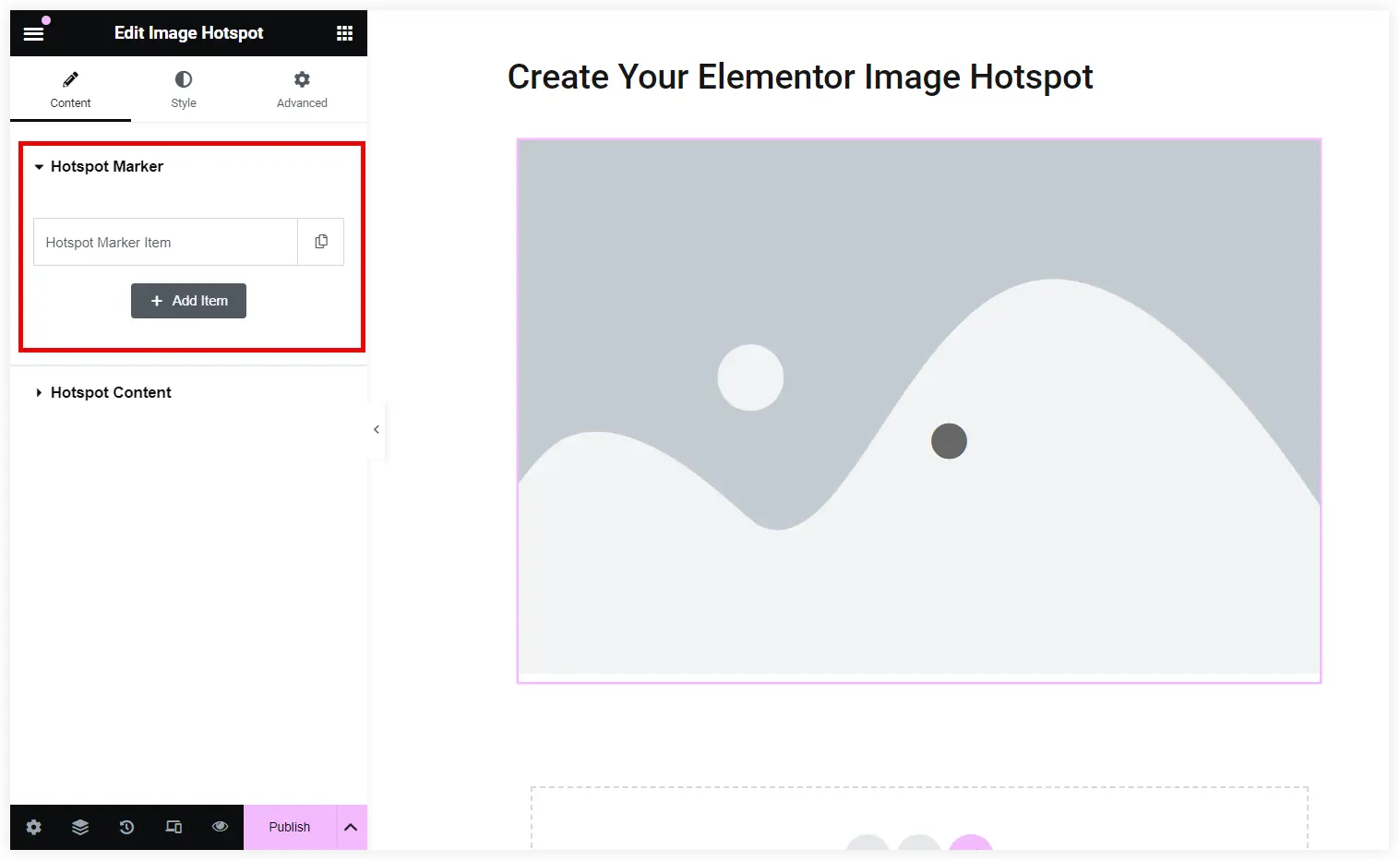
Task: Switch to the Content tab
Action: (70, 90)
